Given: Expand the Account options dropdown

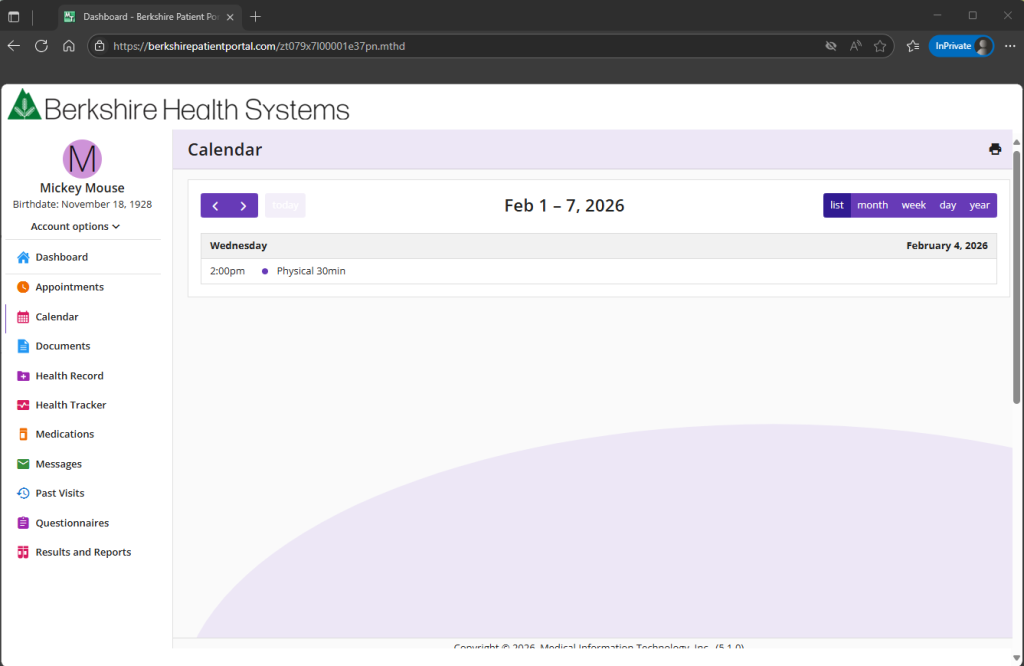Looking at the screenshot, I should point(75,227).
